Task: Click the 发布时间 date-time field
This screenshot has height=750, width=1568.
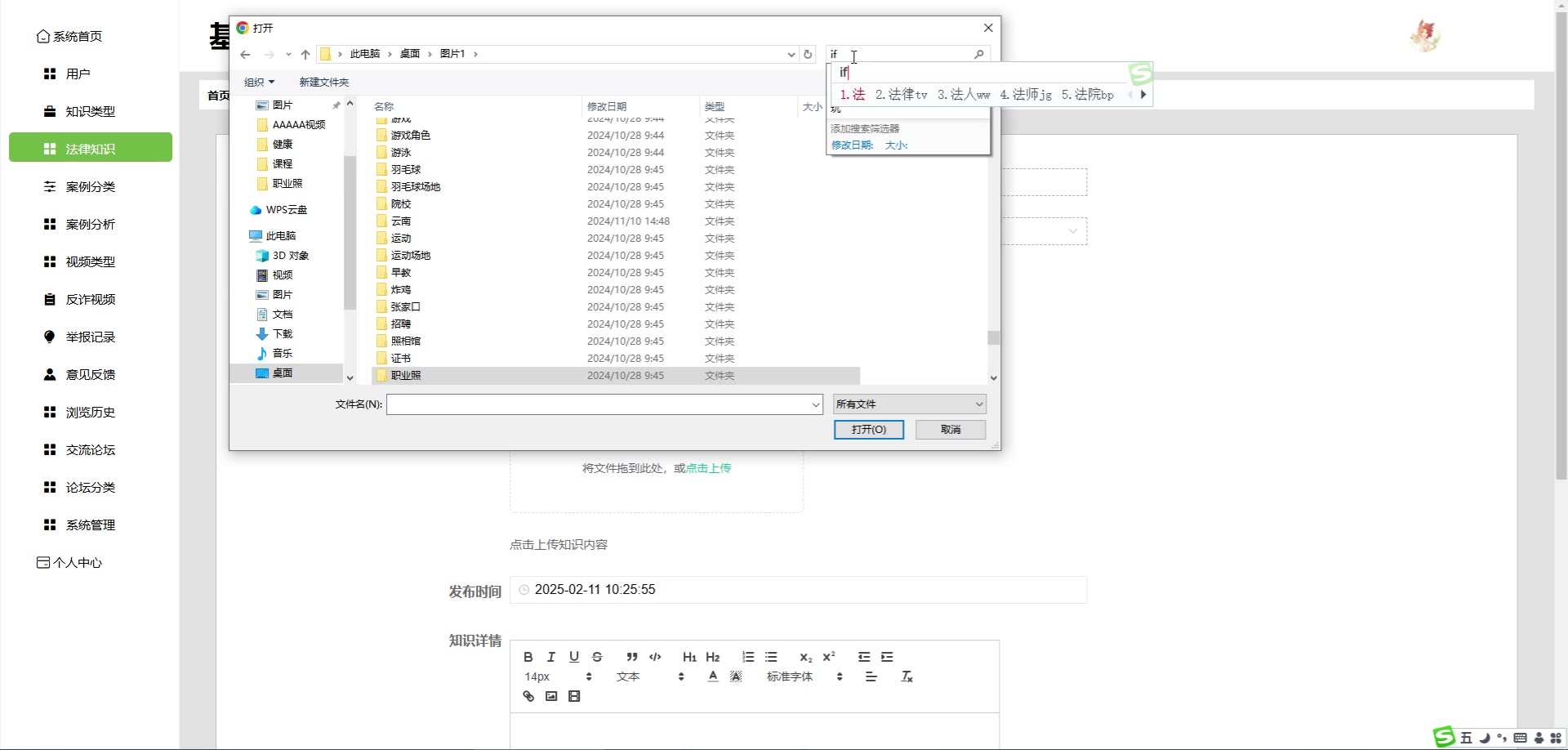Action: coord(798,590)
